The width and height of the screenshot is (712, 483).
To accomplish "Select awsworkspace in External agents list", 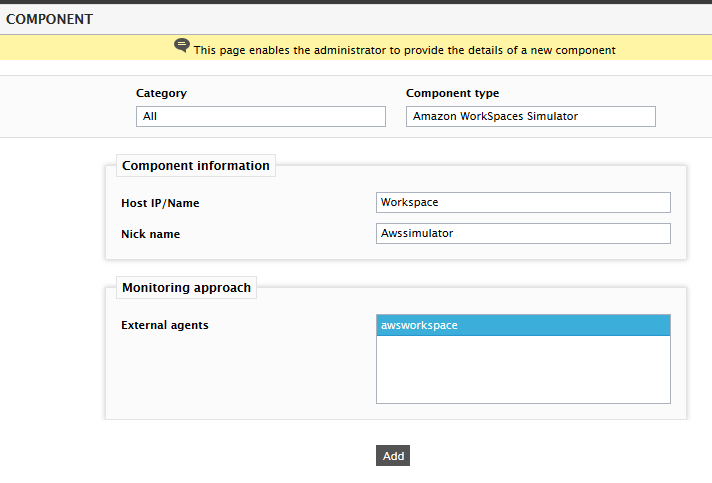I will pyautogui.click(x=523, y=325).
